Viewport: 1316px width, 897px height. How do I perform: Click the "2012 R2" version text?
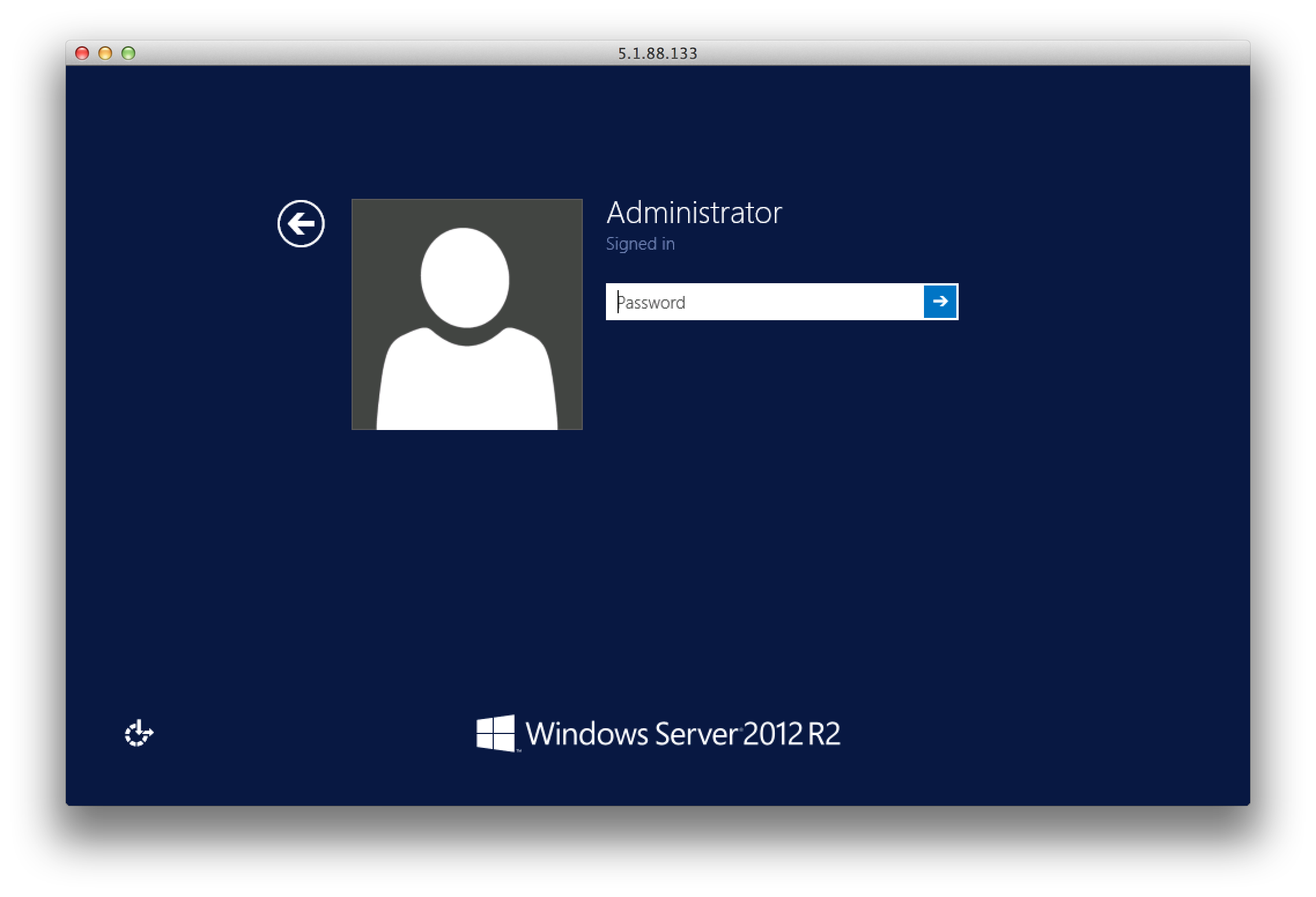[791, 734]
